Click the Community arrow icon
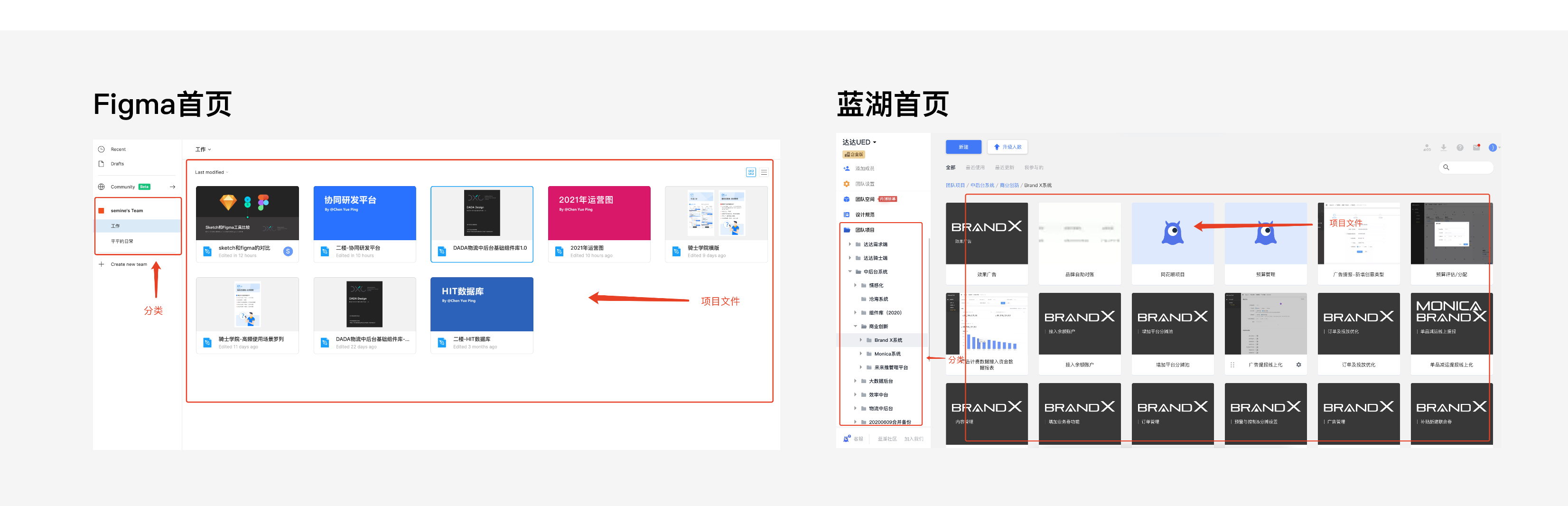The width and height of the screenshot is (1568, 506). [172, 187]
